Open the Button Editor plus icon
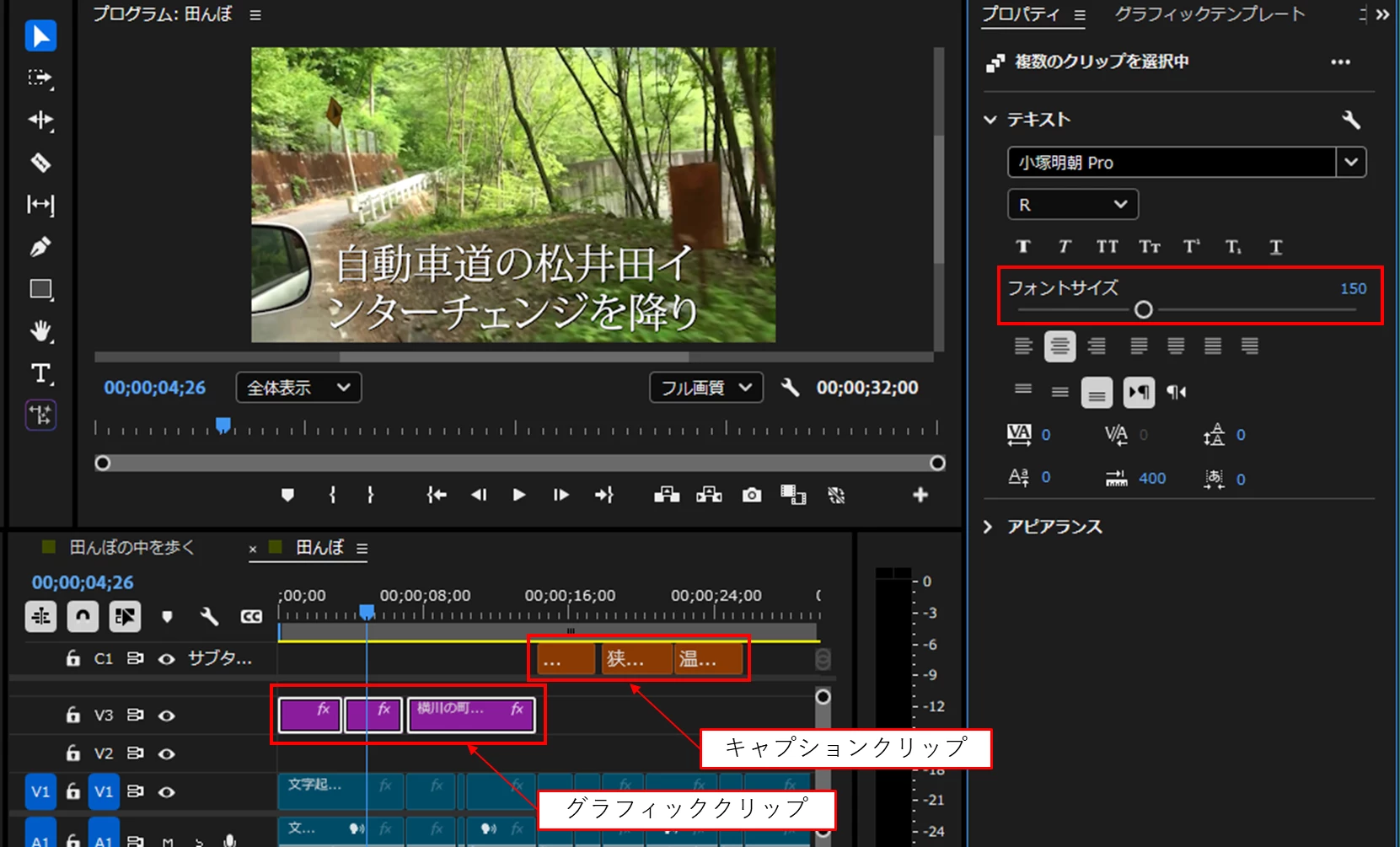1400x847 pixels. click(x=920, y=495)
